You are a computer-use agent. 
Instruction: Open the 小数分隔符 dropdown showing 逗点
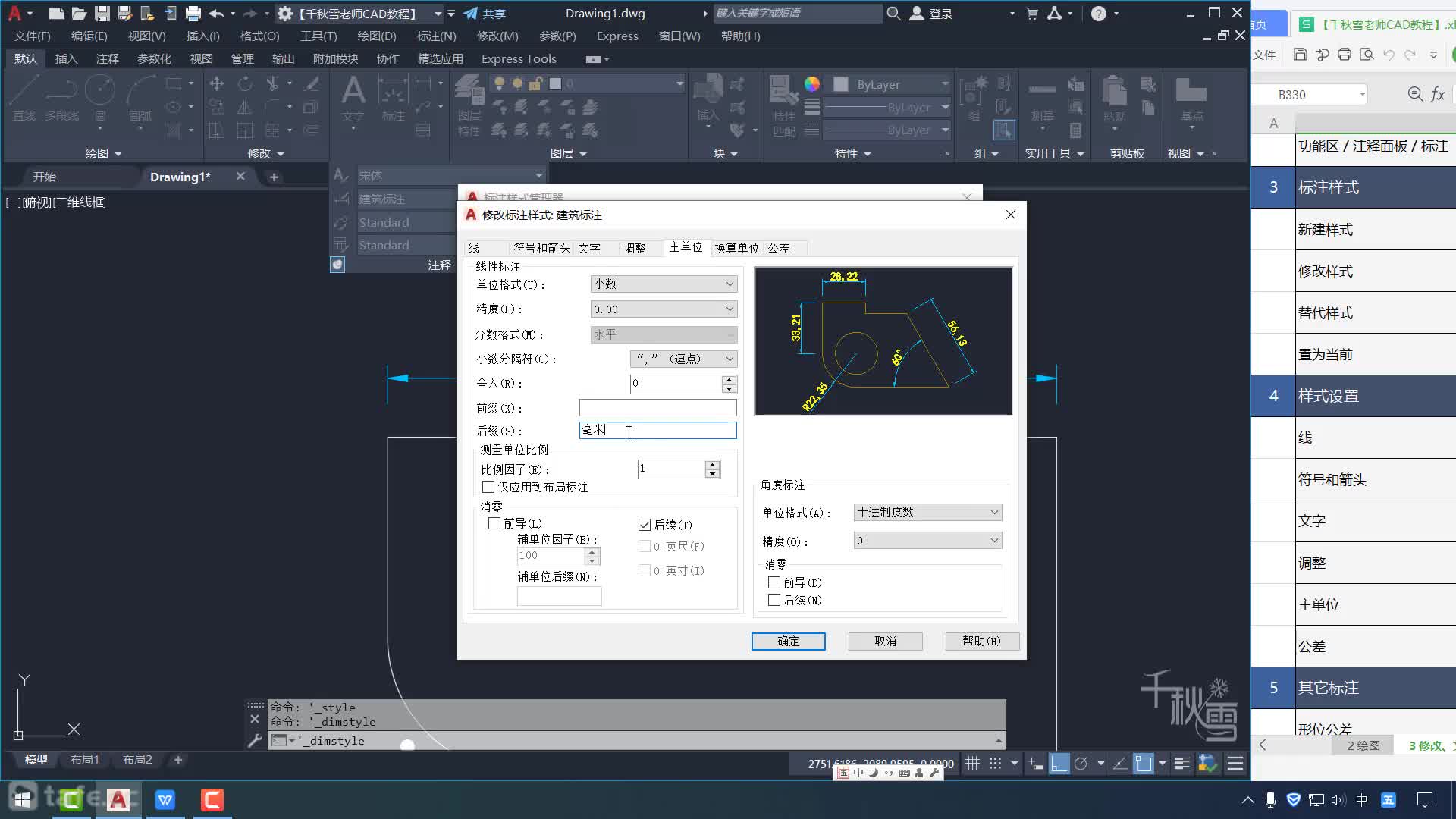[683, 359]
